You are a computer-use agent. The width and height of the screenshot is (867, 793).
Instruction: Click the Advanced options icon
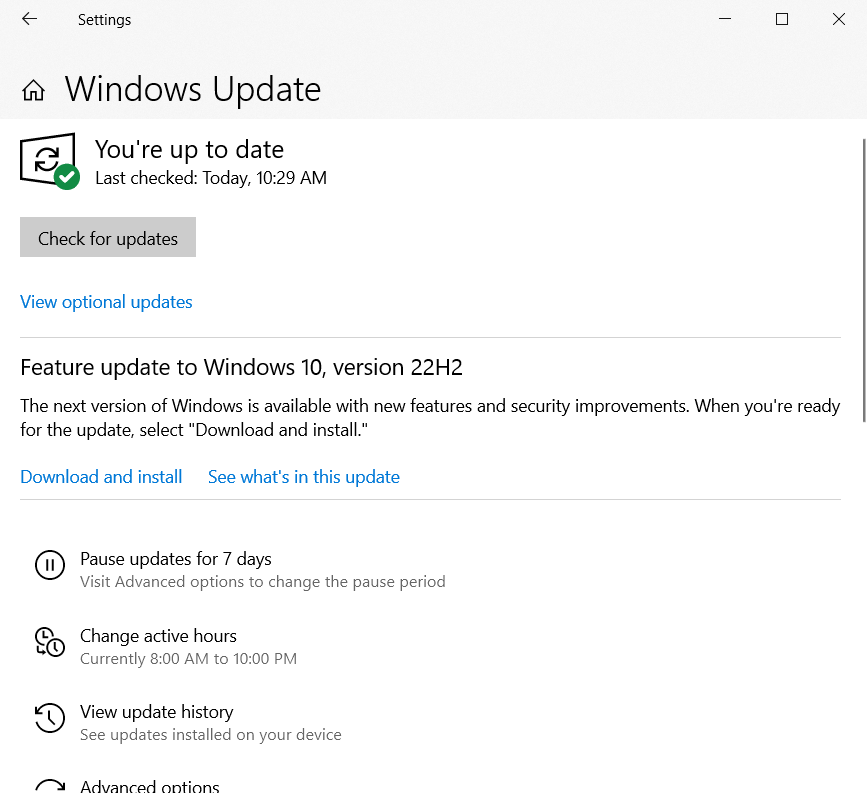pos(50,786)
